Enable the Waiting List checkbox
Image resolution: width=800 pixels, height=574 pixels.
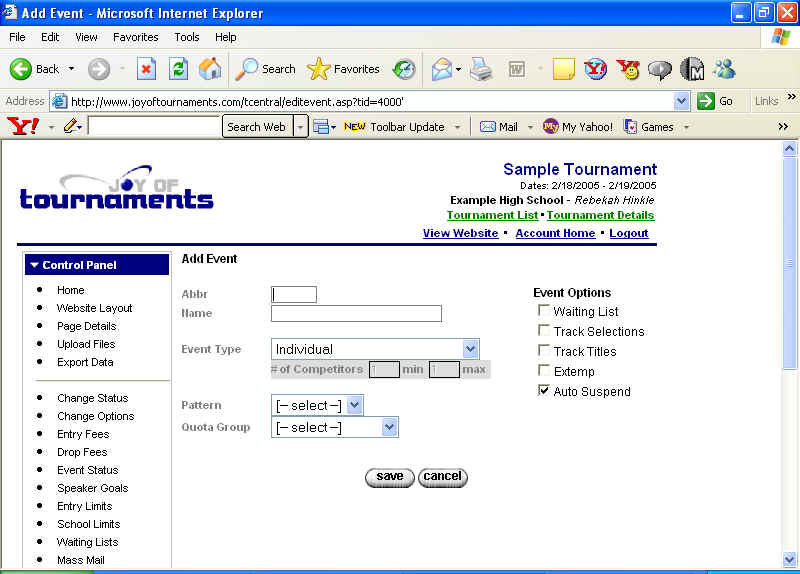(544, 311)
